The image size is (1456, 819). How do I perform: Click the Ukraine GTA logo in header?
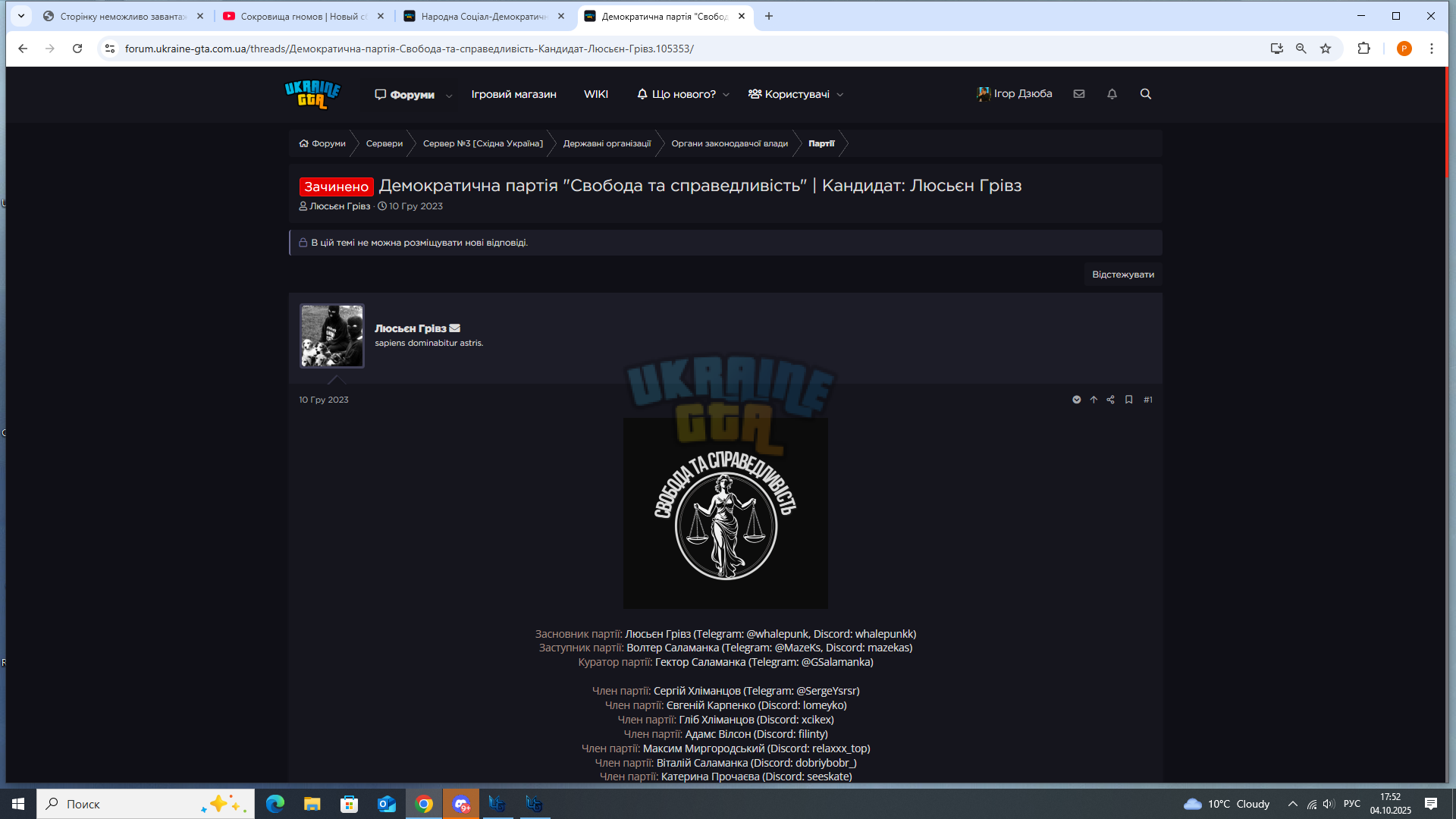click(x=312, y=94)
